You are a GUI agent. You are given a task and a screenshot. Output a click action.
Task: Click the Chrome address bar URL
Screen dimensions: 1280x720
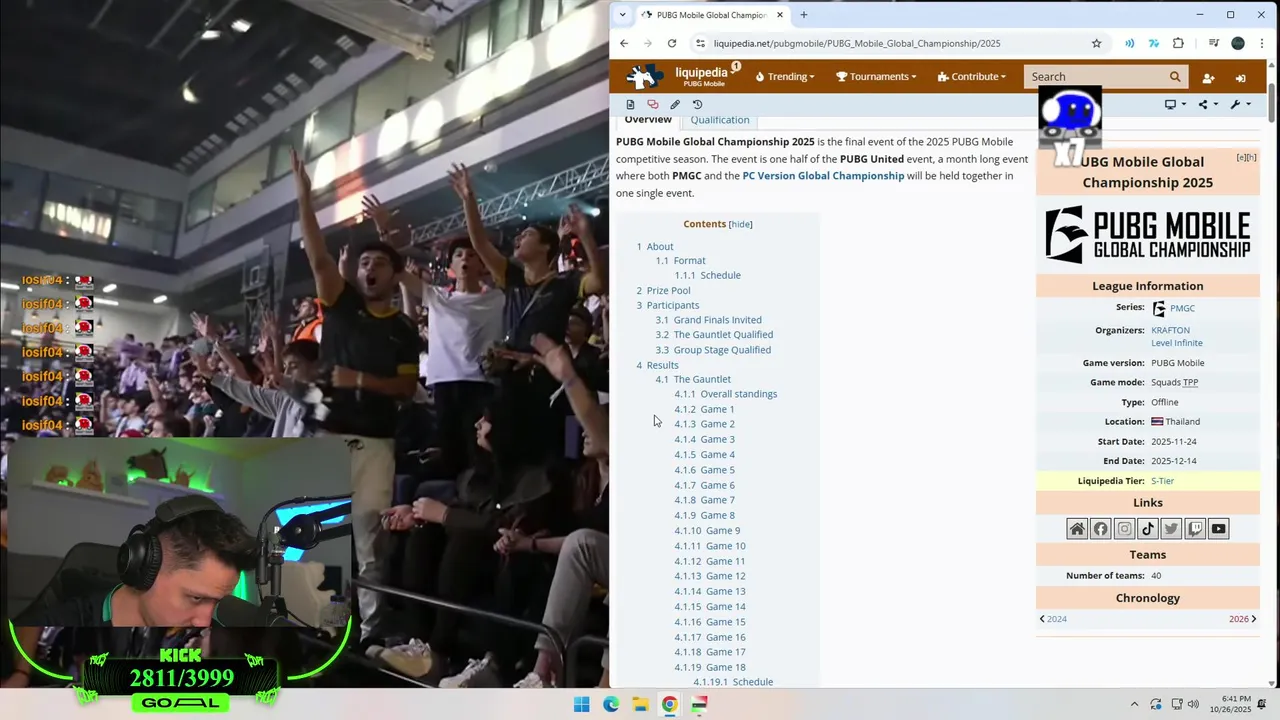point(857,43)
